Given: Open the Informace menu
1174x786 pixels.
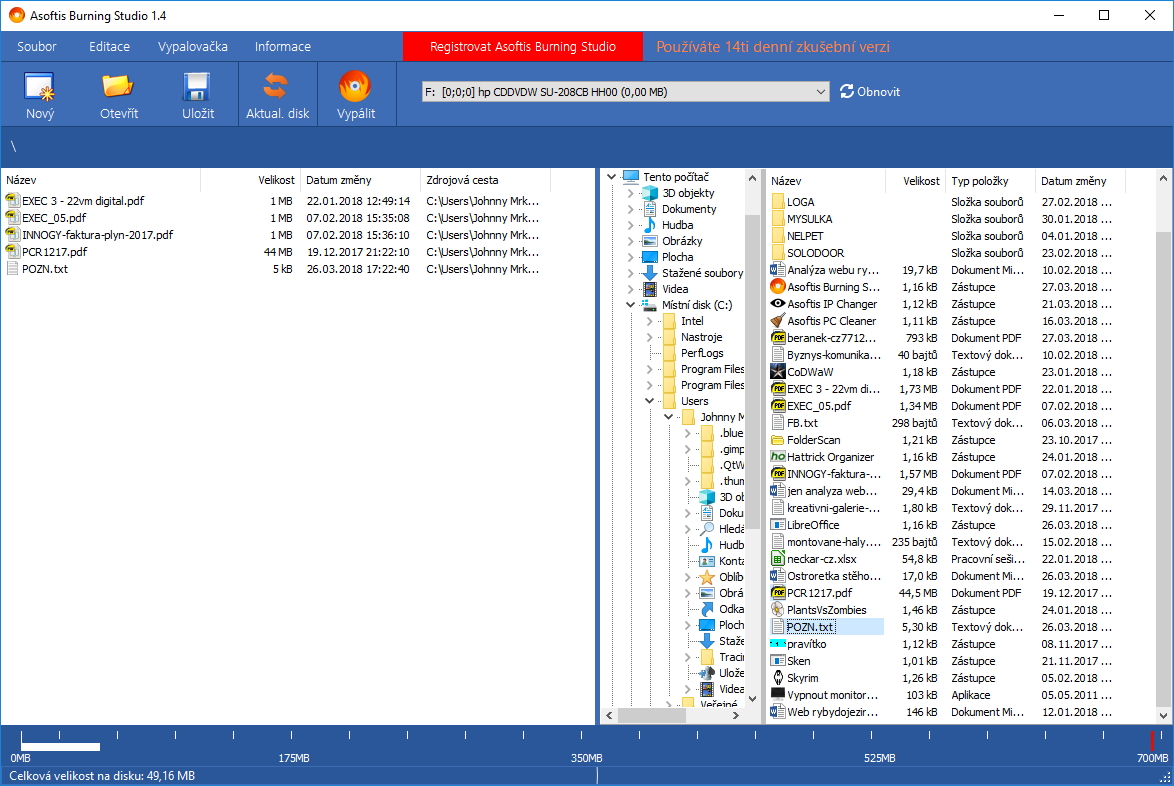Looking at the screenshot, I should pyautogui.click(x=282, y=46).
